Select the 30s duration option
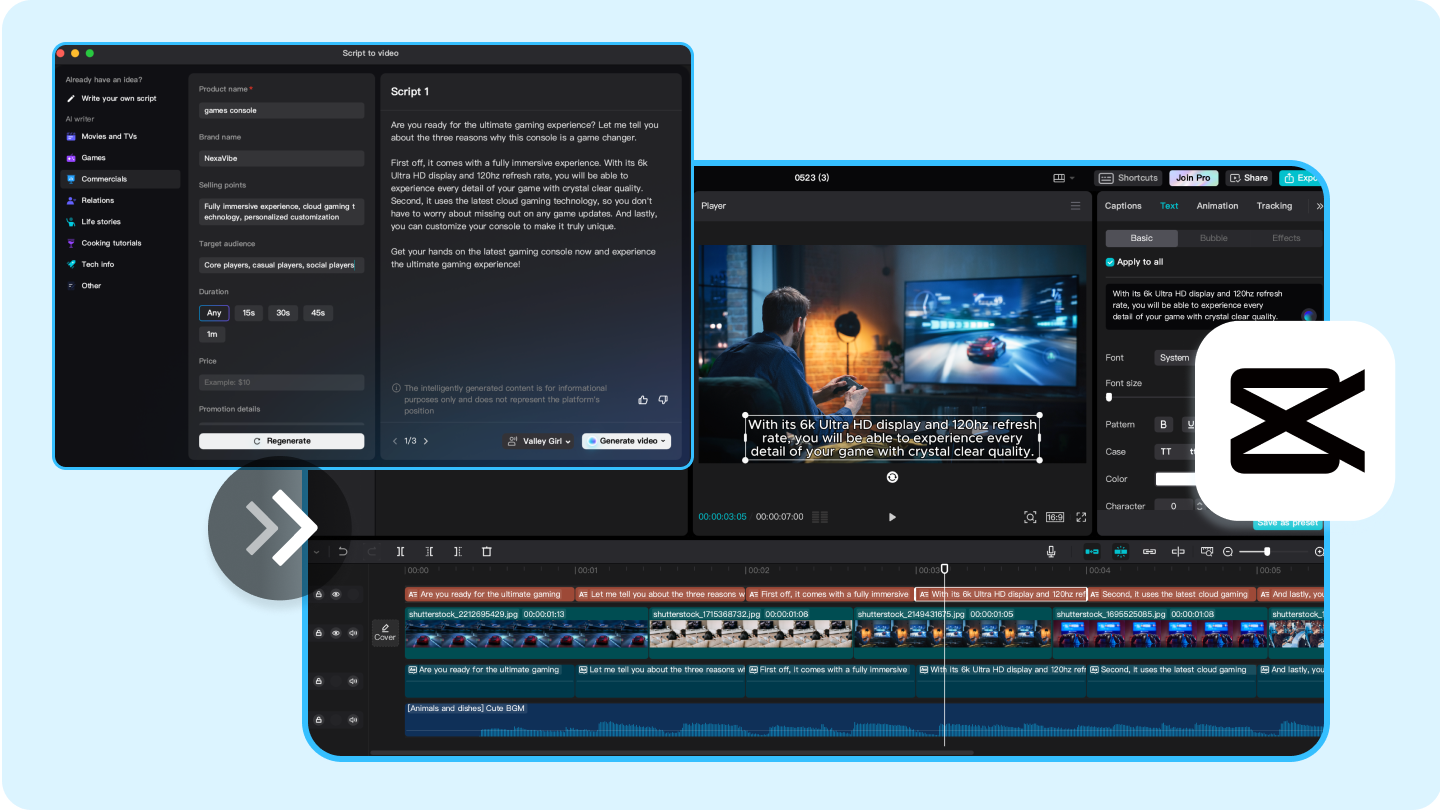 283,313
